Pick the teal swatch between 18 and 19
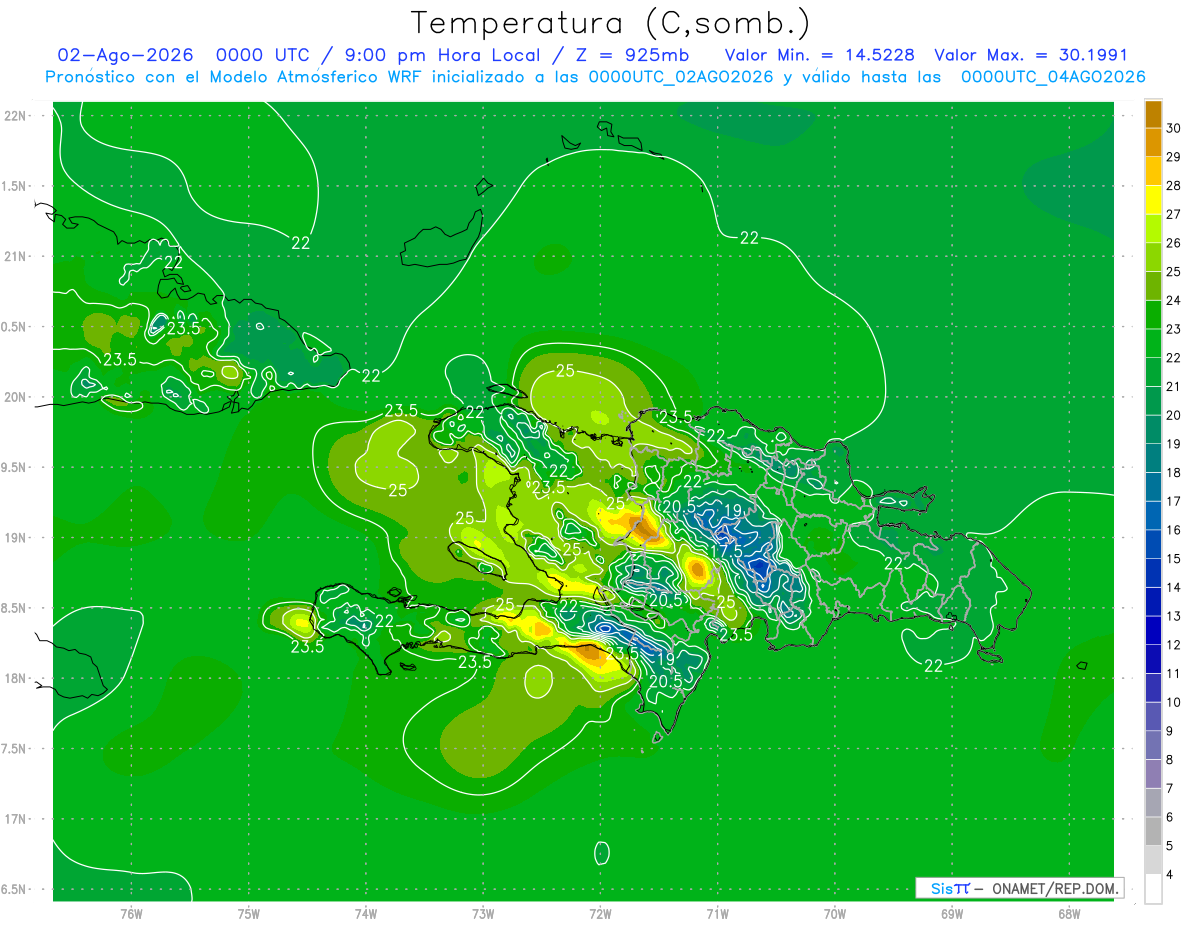 [1153, 458]
